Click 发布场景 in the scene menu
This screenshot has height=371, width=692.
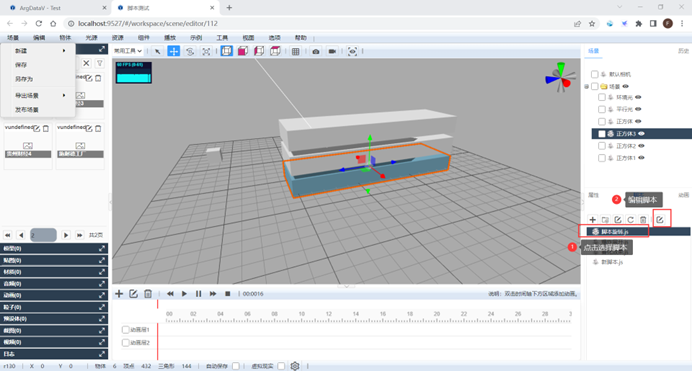coord(39,110)
